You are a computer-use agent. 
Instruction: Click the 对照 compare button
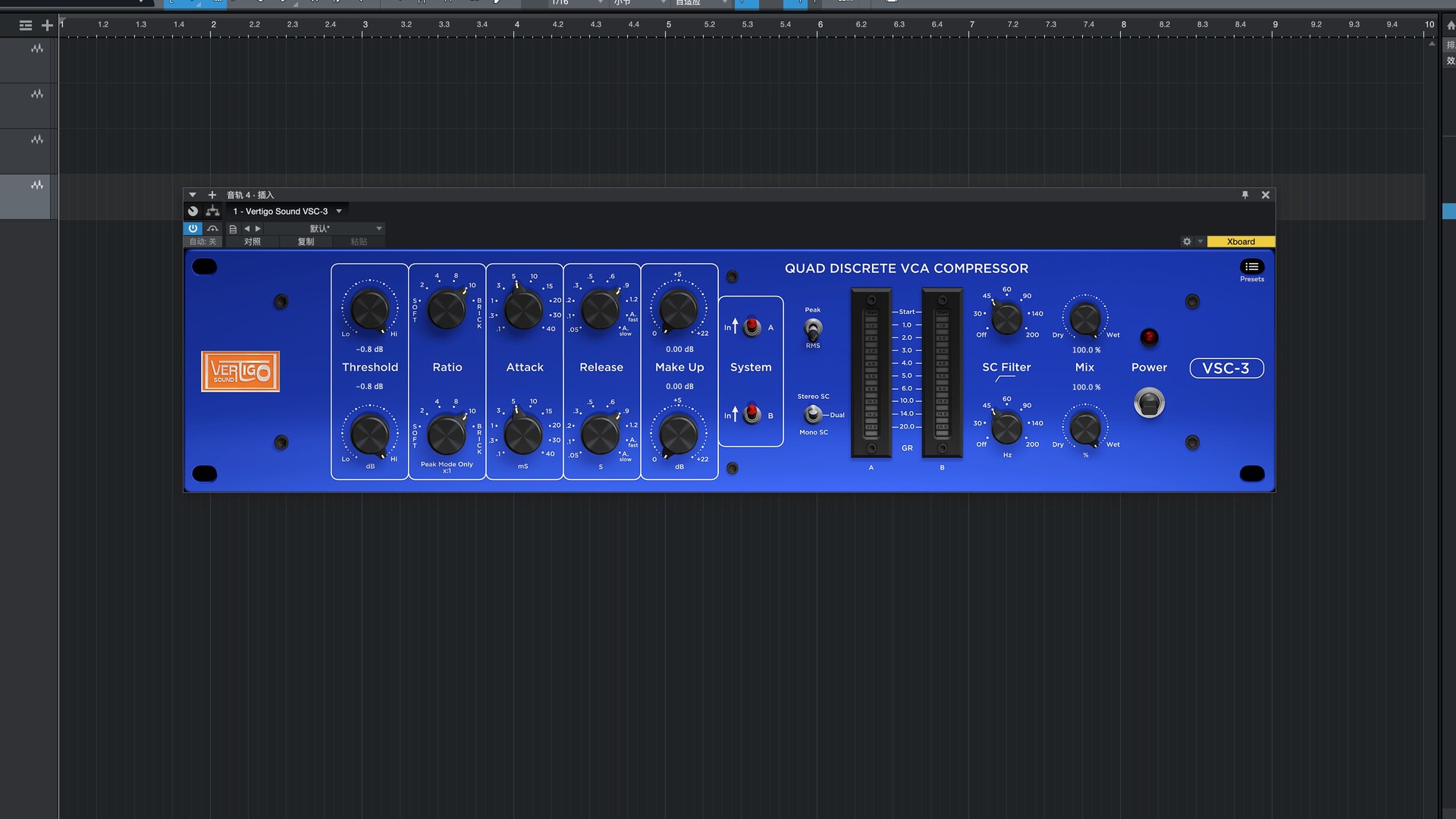(x=253, y=241)
